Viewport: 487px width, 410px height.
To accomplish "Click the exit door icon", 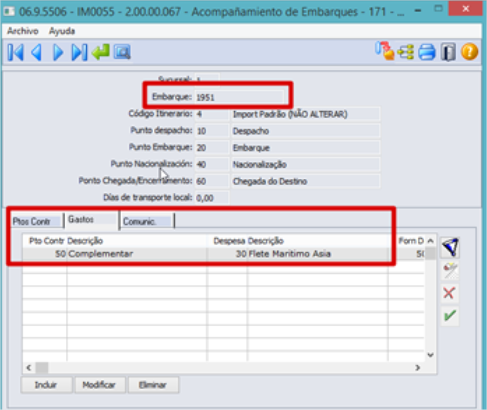I will (448, 52).
